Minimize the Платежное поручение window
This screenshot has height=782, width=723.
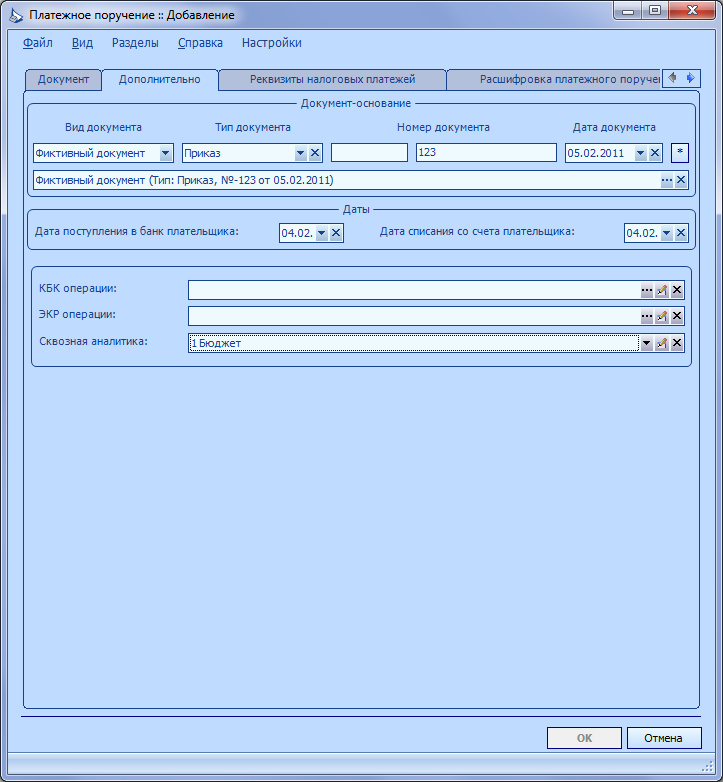coord(628,10)
